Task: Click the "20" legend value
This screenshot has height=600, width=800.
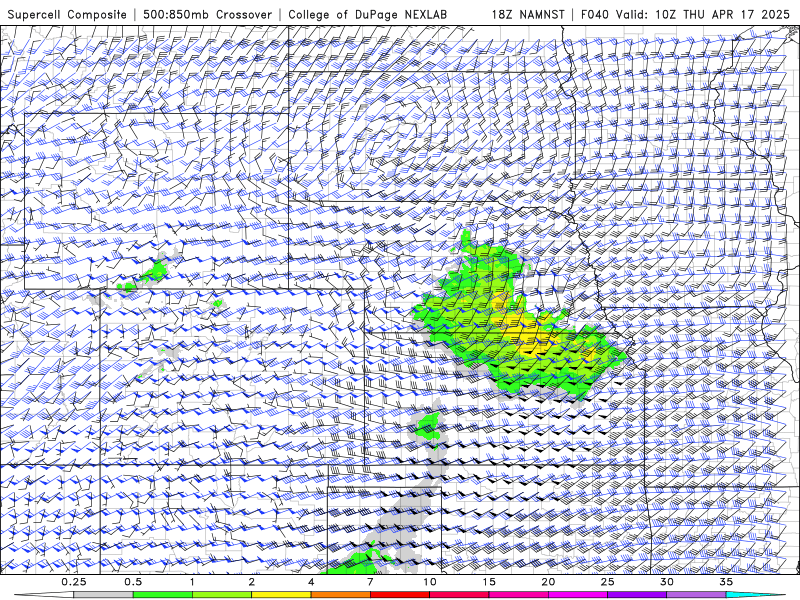Action: click(548, 582)
